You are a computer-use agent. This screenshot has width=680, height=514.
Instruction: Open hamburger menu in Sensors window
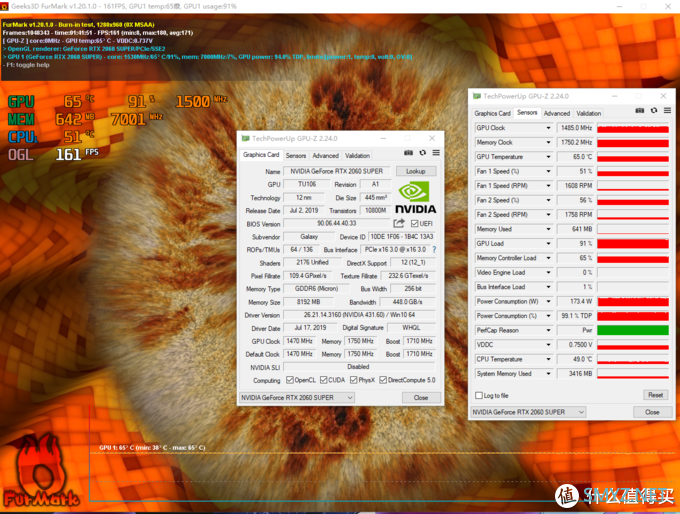(667, 111)
